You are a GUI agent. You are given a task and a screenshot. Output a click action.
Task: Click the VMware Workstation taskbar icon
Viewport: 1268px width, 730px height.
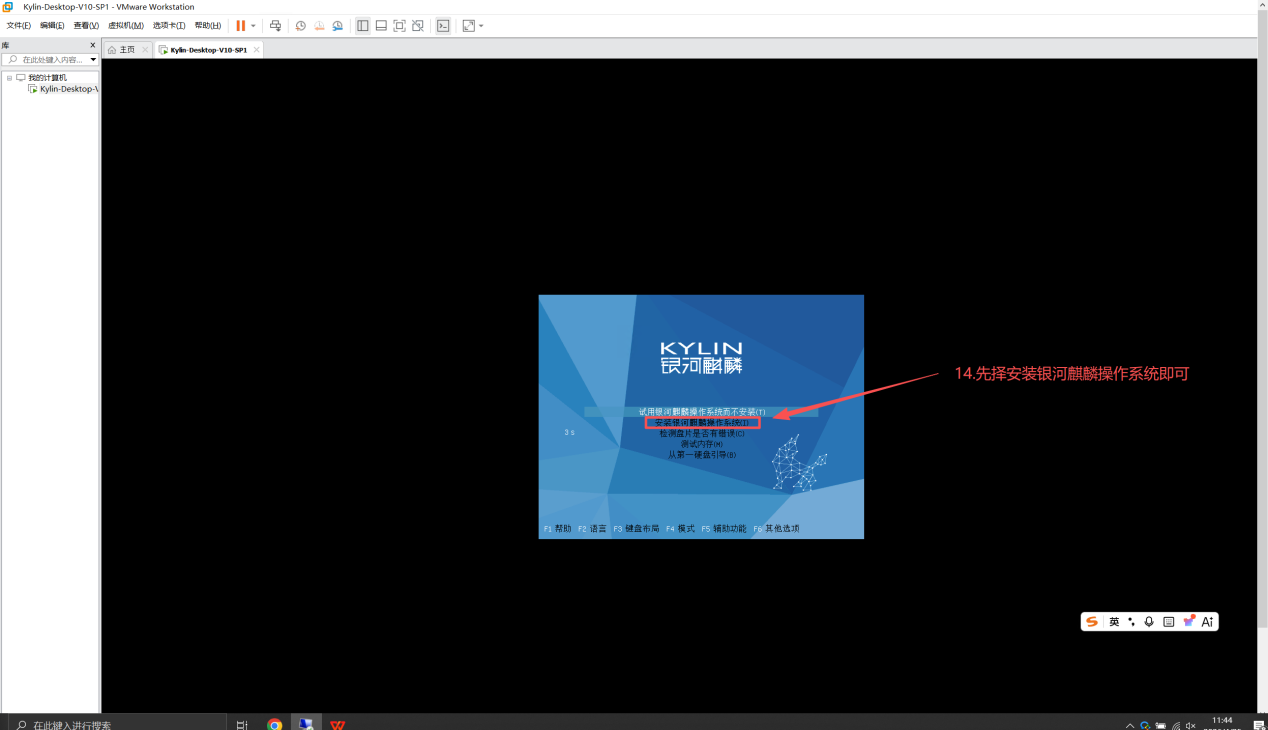click(306, 724)
